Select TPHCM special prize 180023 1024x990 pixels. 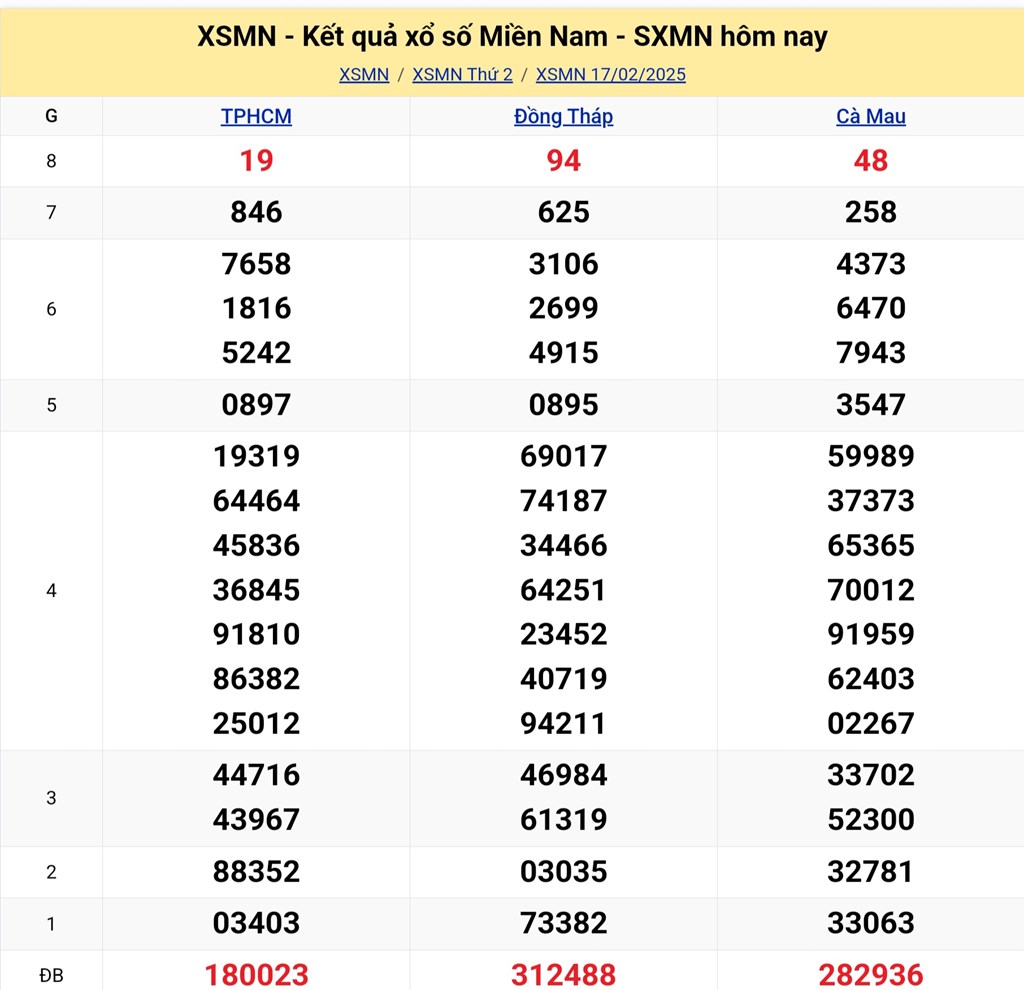(256, 975)
